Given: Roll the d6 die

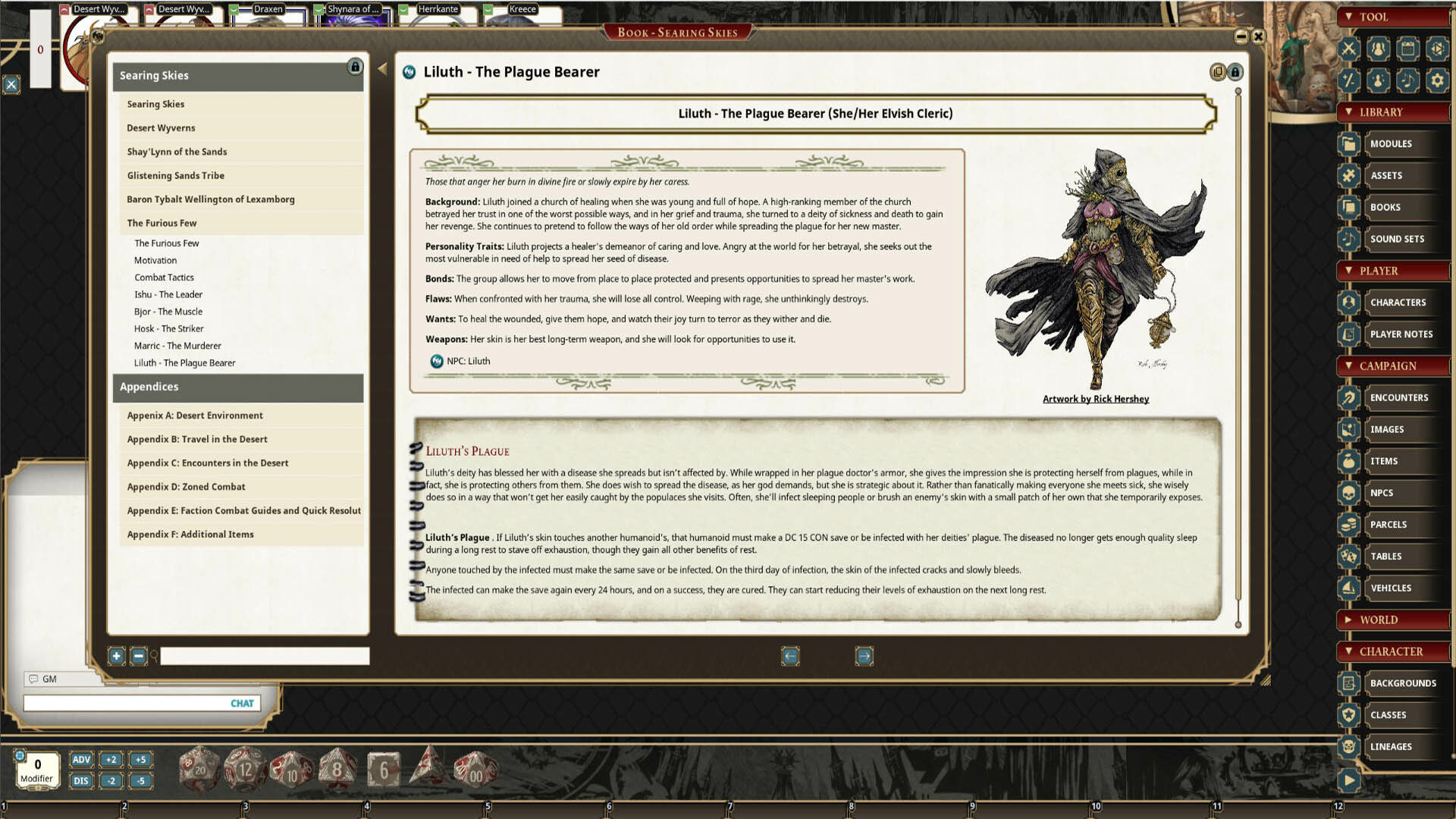Looking at the screenshot, I should [384, 769].
